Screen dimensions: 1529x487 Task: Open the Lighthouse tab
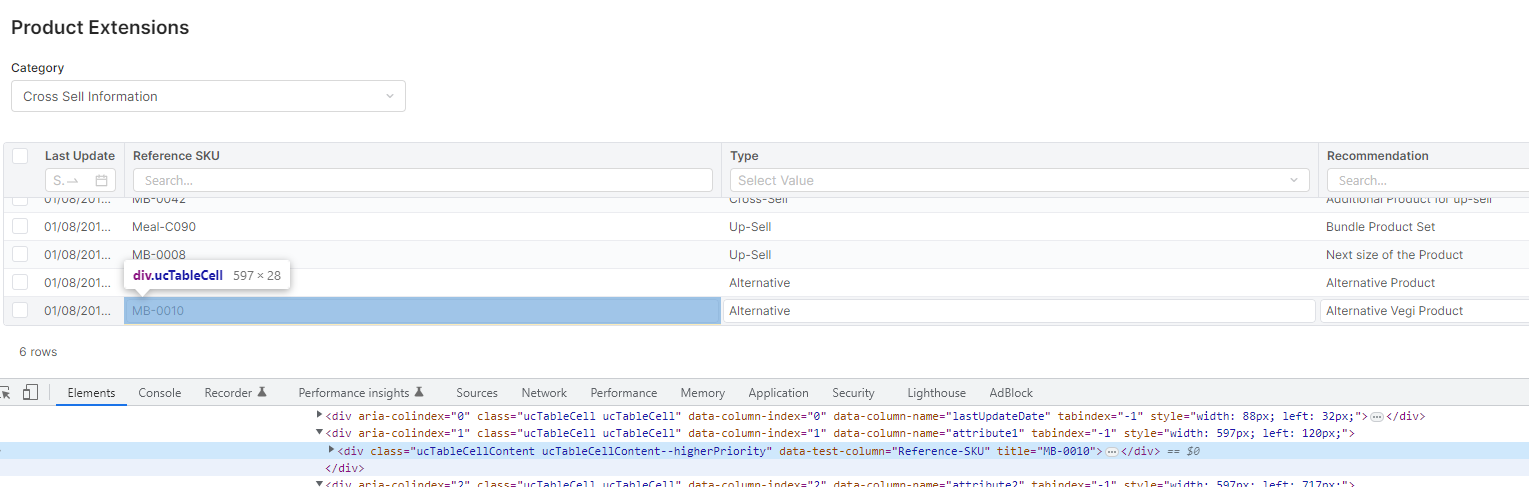pyautogui.click(x=936, y=393)
